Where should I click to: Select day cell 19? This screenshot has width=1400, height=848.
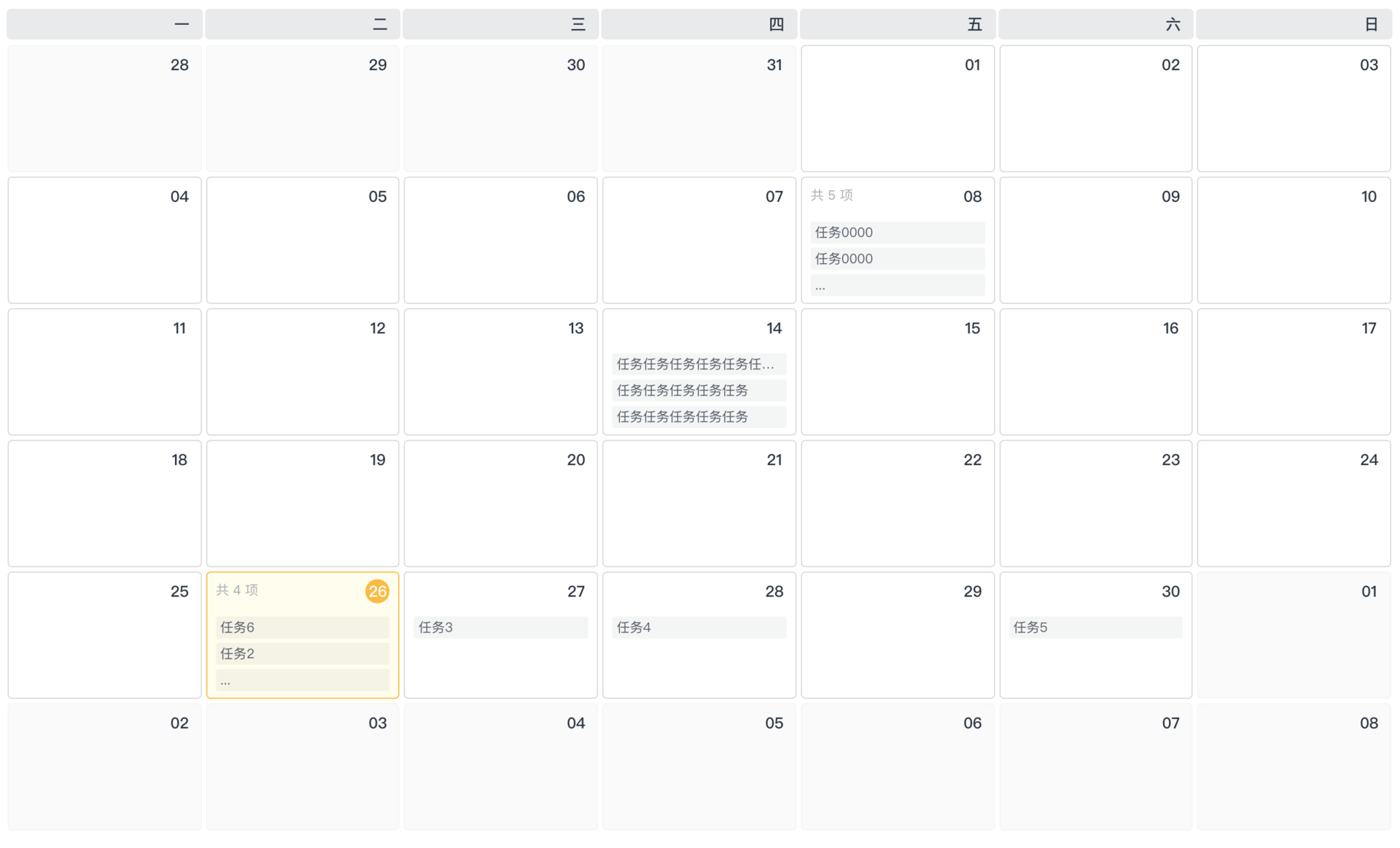click(303, 503)
